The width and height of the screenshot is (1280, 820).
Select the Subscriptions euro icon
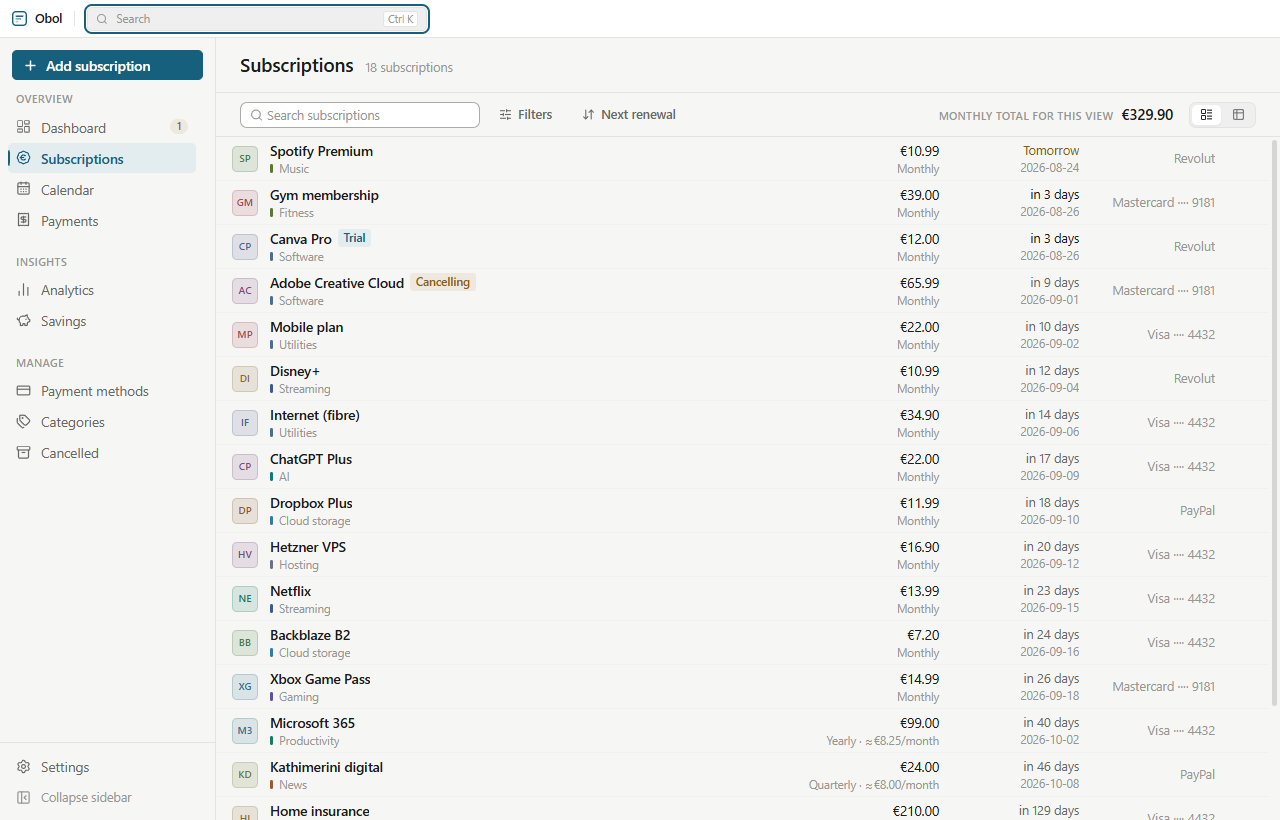[x=24, y=158]
